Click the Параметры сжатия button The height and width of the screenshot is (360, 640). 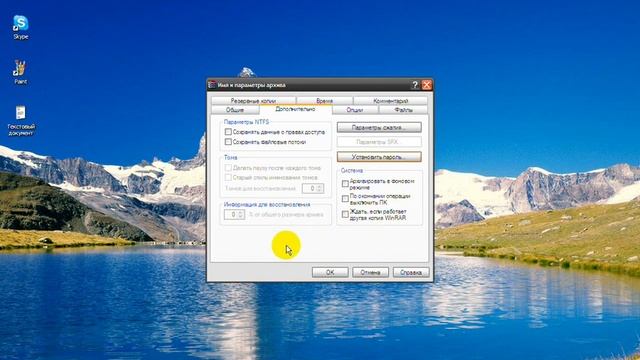(379, 127)
